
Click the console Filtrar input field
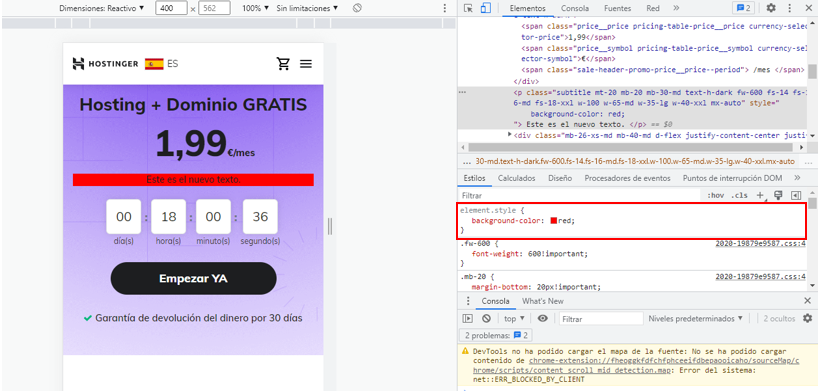(601, 318)
